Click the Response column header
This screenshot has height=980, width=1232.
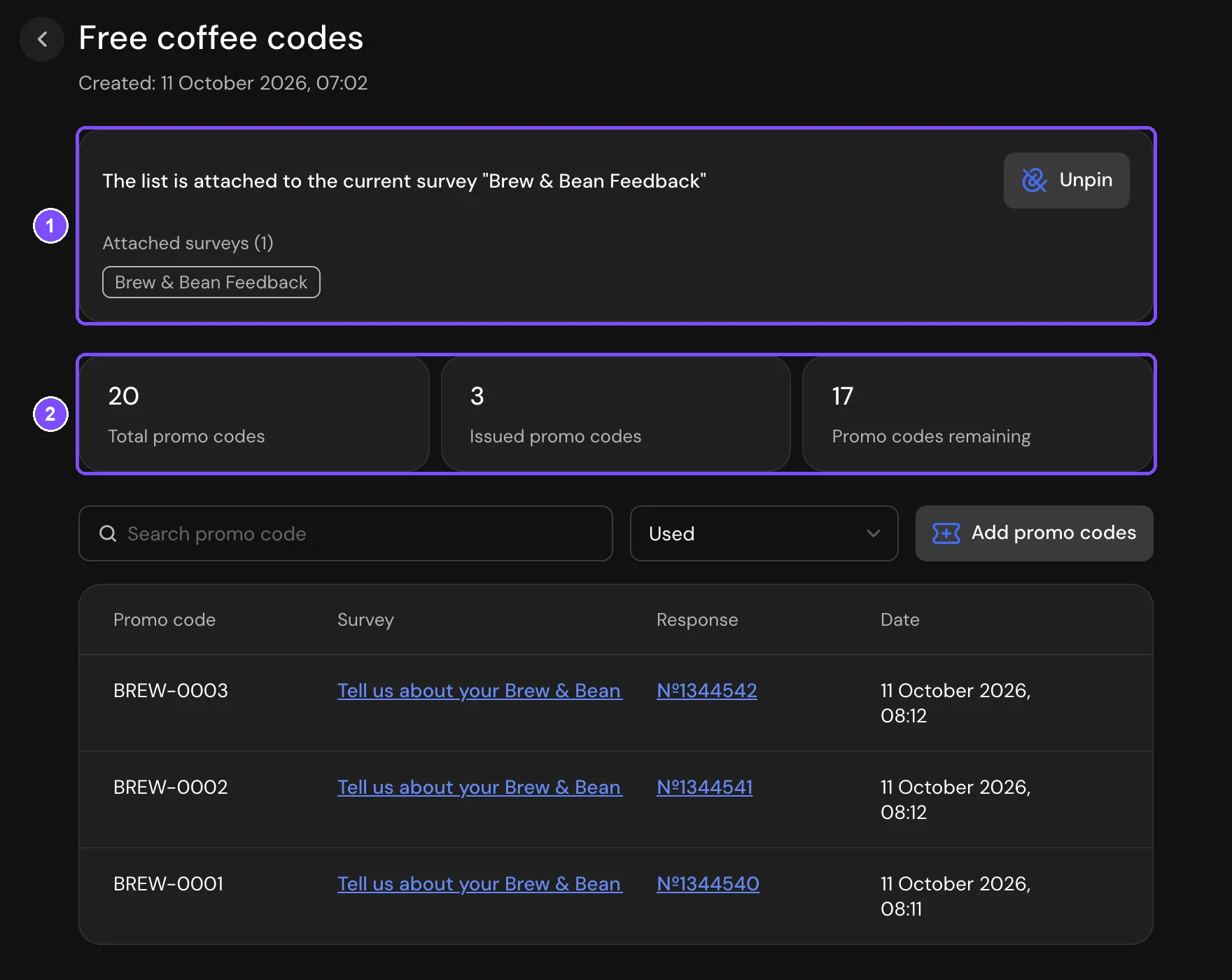(697, 620)
